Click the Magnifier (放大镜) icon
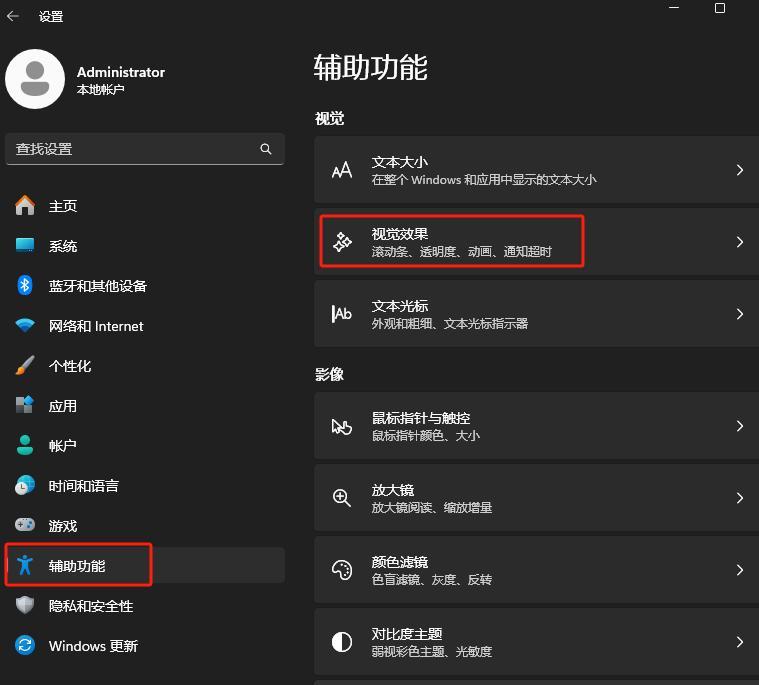759x685 pixels. pos(342,498)
